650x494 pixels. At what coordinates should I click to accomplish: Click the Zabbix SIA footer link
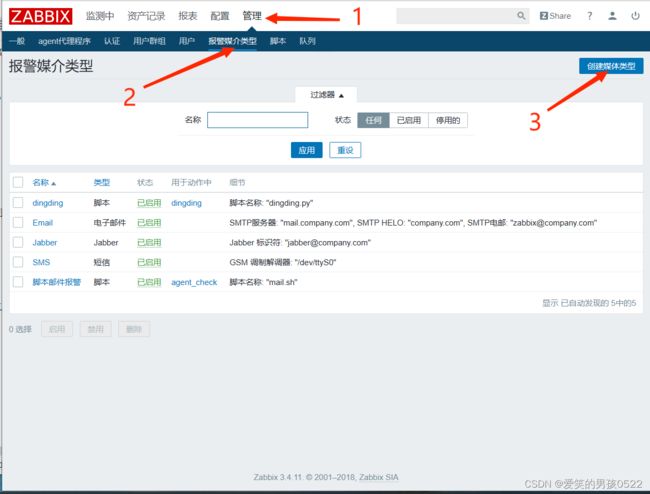[378, 477]
